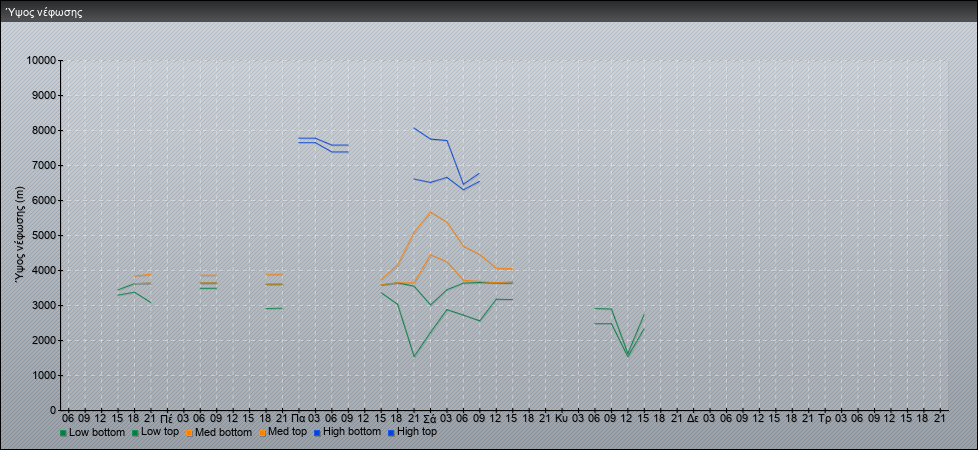The image size is (978, 450).
Task: Click the "Ύψος νέφωσης" panel title
Action: pos(43,12)
